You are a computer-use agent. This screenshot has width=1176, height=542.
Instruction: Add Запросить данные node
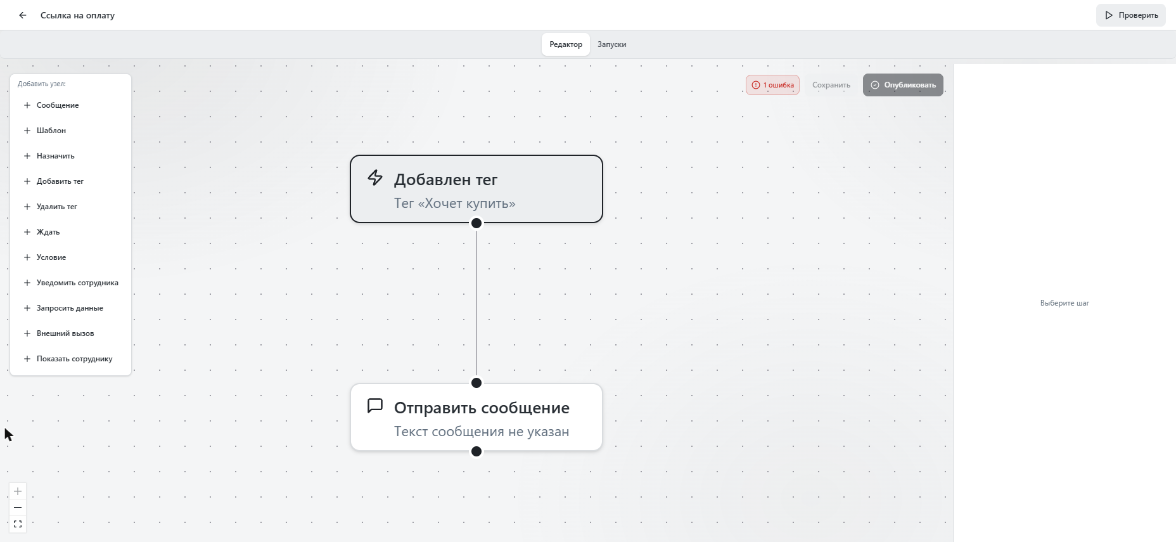70,308
